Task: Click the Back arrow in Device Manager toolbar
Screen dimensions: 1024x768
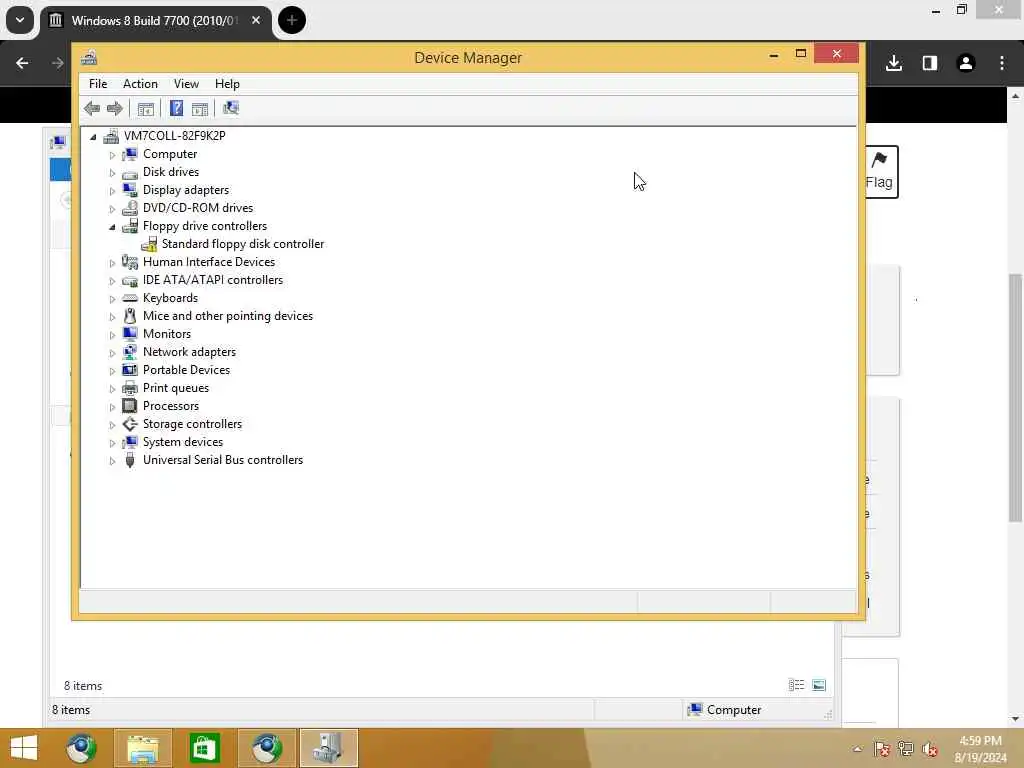Action: (x=92, y=108)
